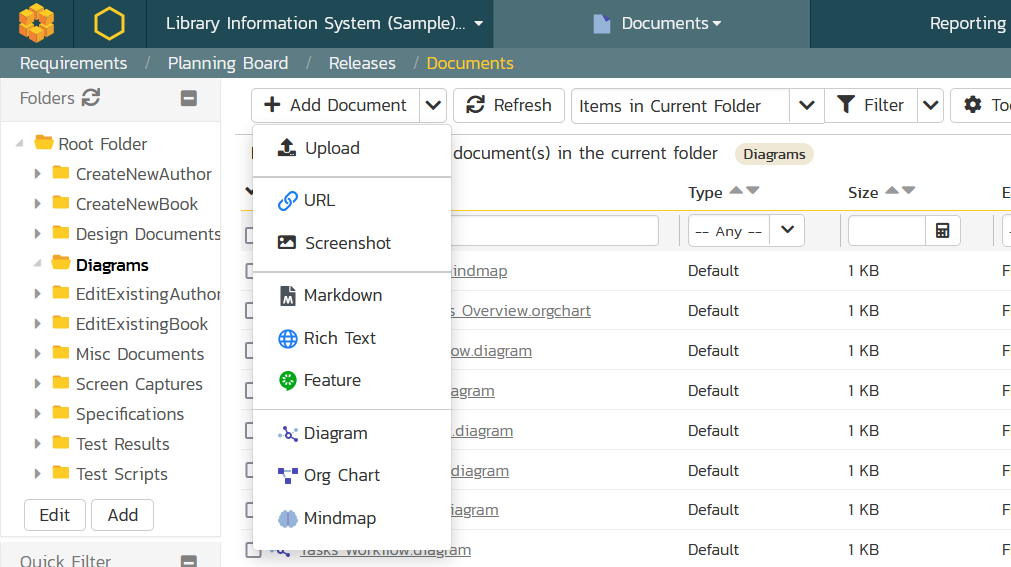
Task: Refresh the folders list via refresh icon
Action: coord(91,98)
